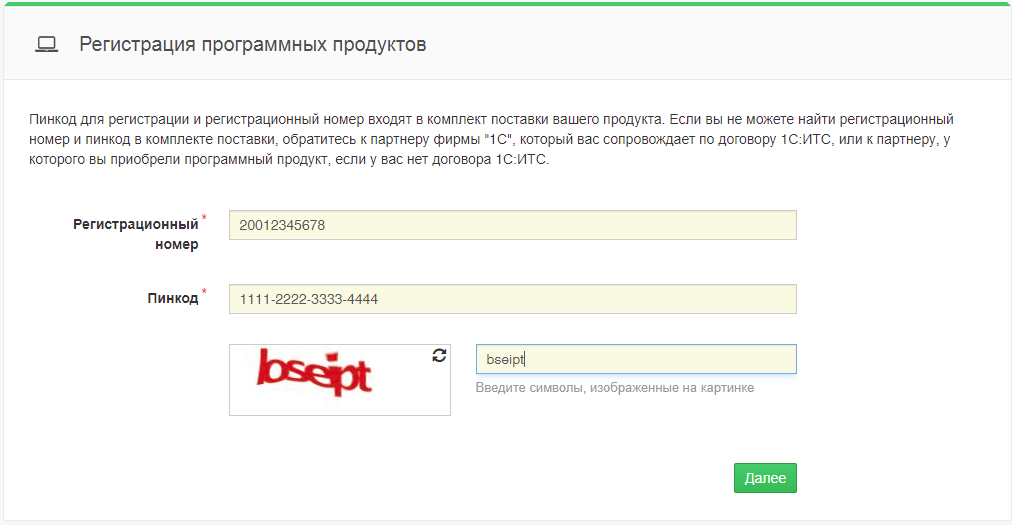
Task: Click the red asterisk beside Регистрационный номер
Action: pyautogui.click(x=205, y=218)
